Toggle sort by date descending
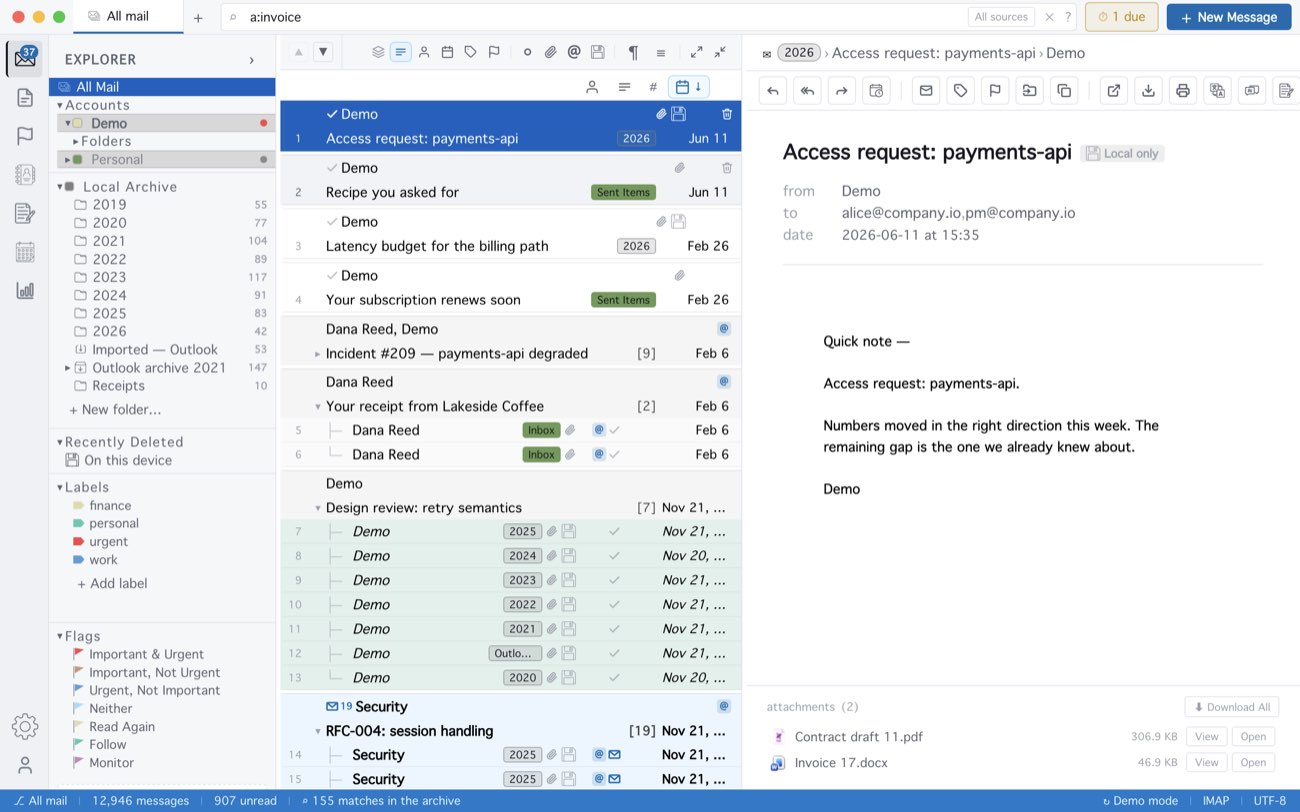This screenshot has height=812, width=1300. pos(689,87)
